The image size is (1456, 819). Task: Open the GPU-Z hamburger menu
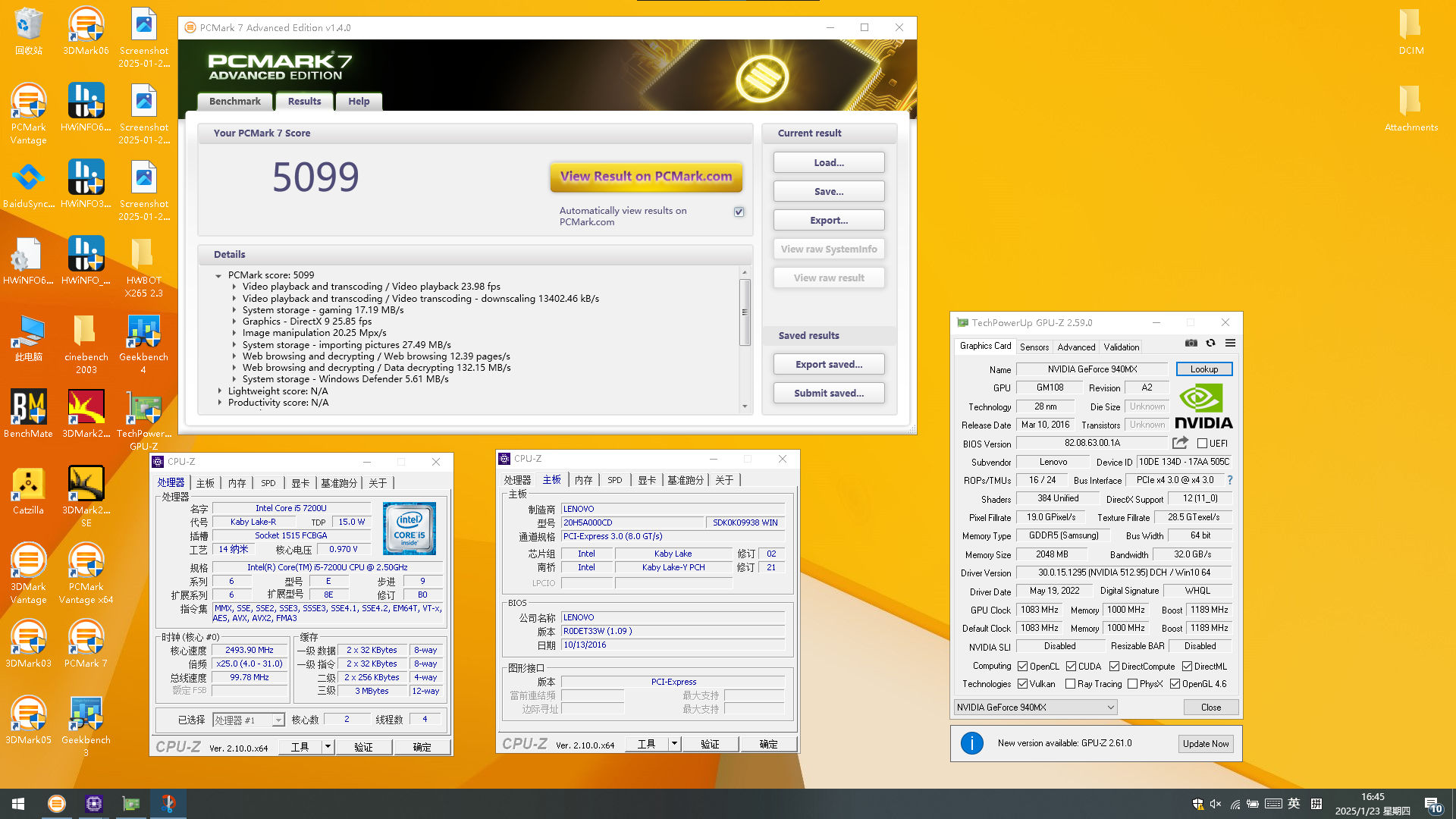point(1230,344)
